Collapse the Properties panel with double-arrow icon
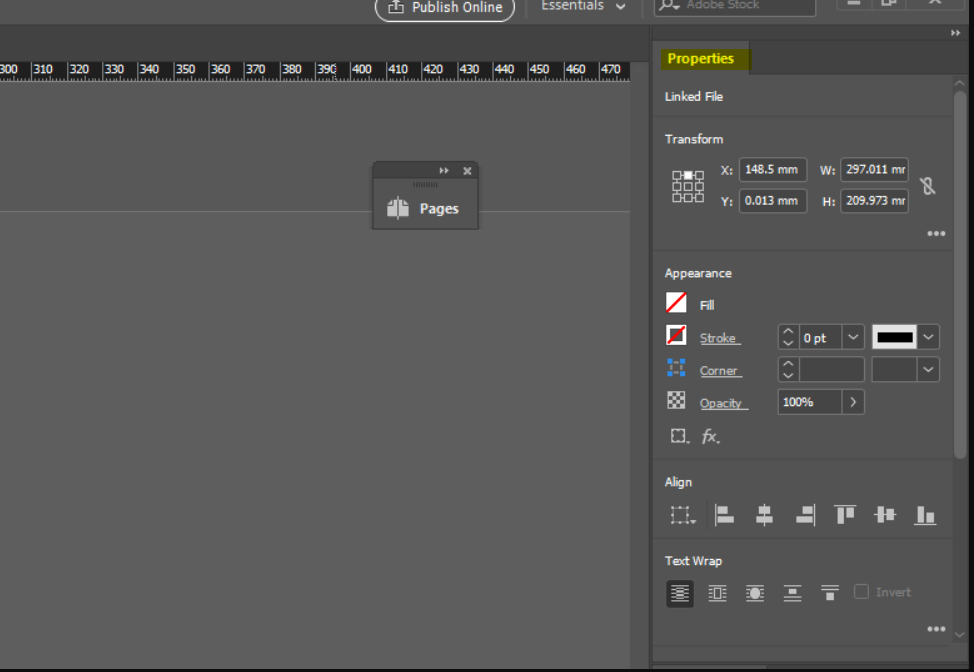974x672 pixels. tap(955, 33)
